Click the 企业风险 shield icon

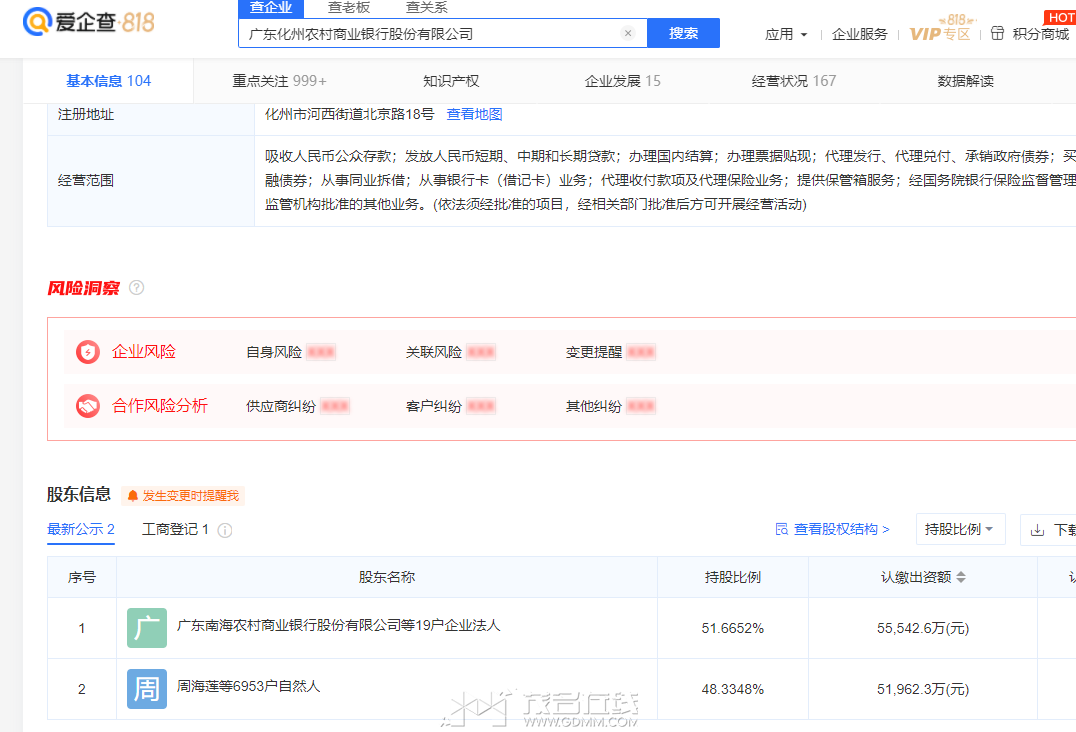click(x=88, y=352)
